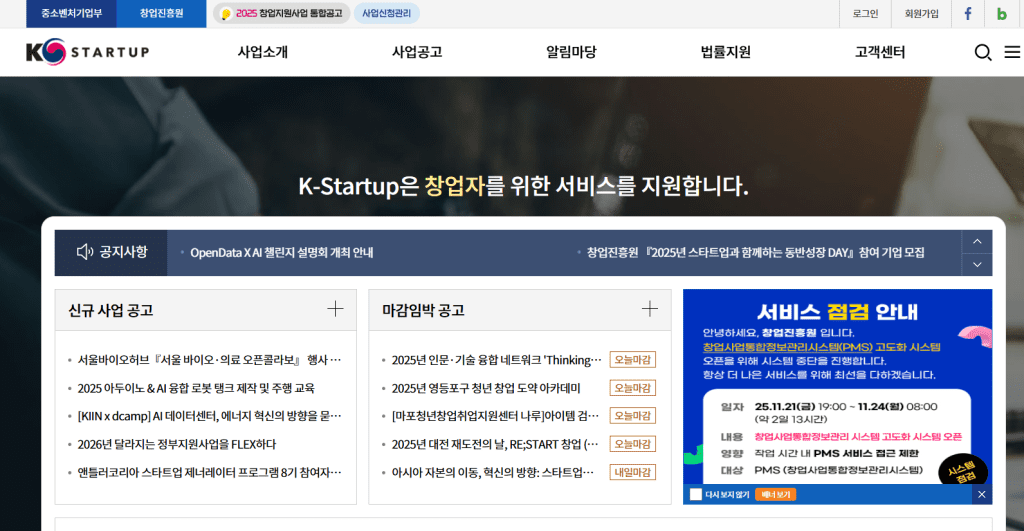This screenshot has height=531, width=1024.
Task: Open the Facebook icon link
Action: (968, 14)
